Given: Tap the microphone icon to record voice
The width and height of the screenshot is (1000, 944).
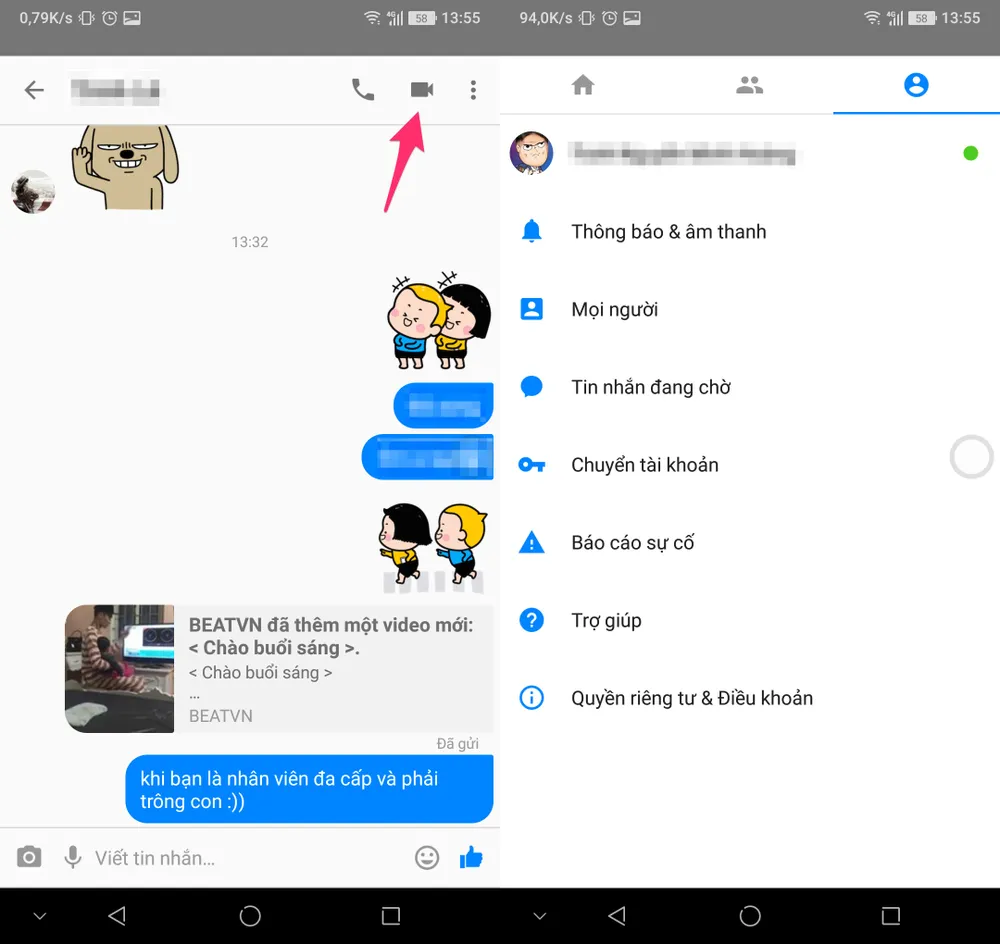Looking at the screenshot, I should tap(73, 857).
